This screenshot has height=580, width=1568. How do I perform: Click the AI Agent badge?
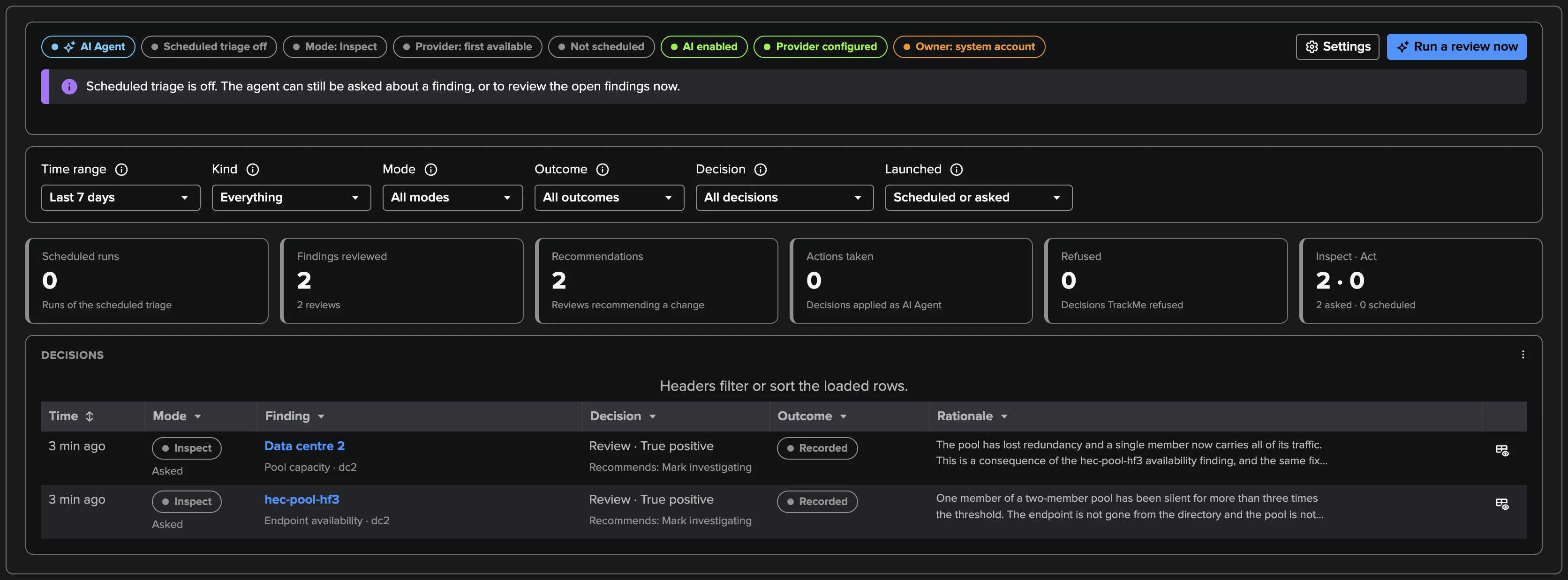pos(88,47)
